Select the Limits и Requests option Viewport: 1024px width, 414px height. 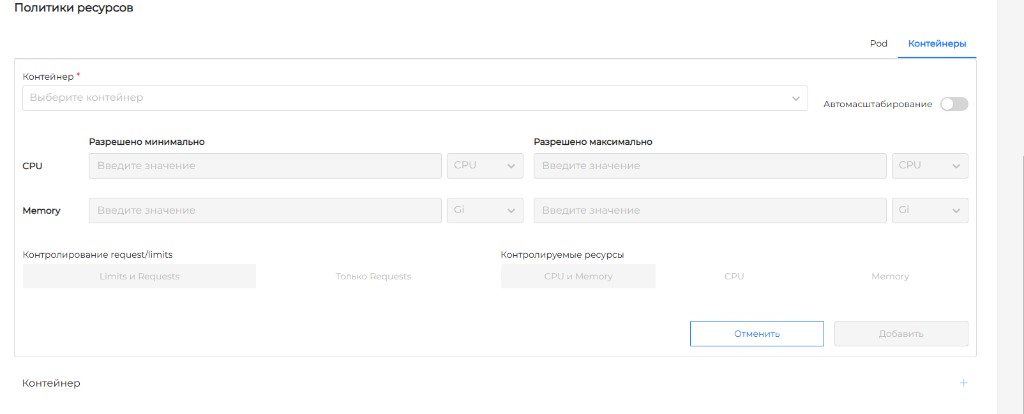coord(139,276)
